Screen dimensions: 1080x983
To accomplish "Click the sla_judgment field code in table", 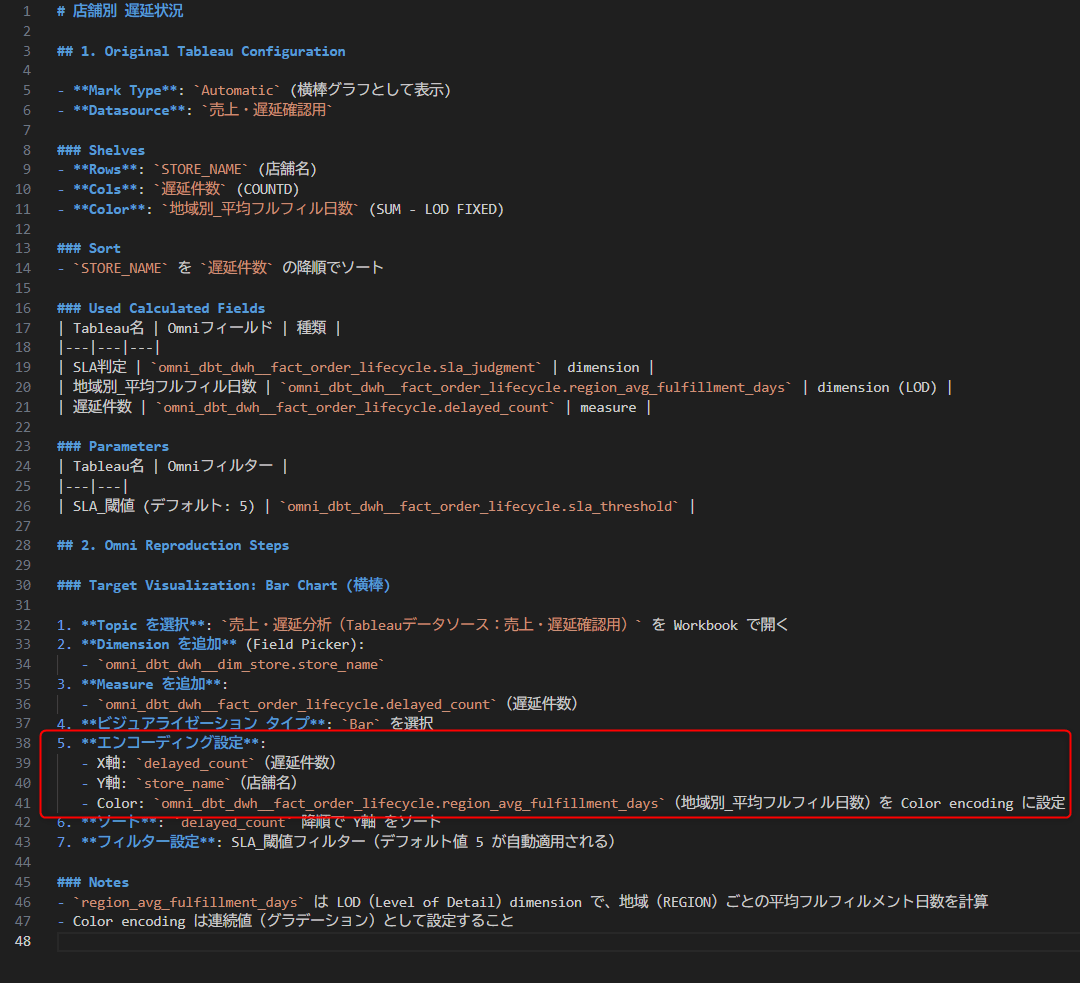I will pyautogui.click(x=346, y=367).
